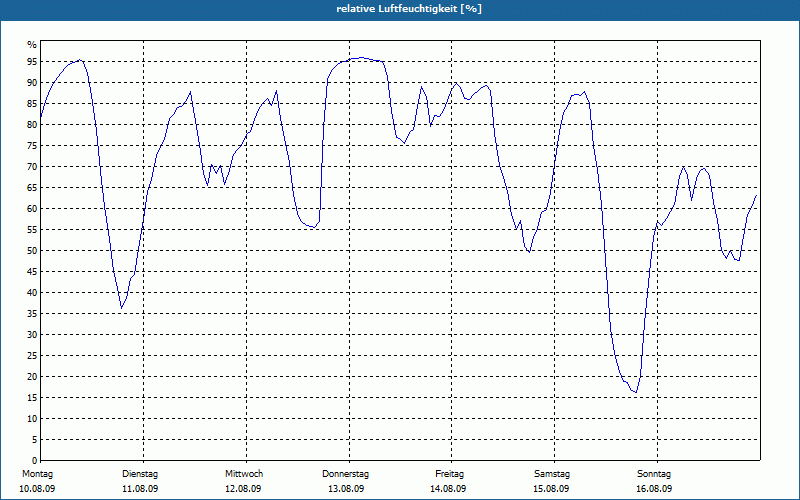Select the 'Donnerstag' day label
The width and height of the screenshot is (800, 500).
click(345, 474)
